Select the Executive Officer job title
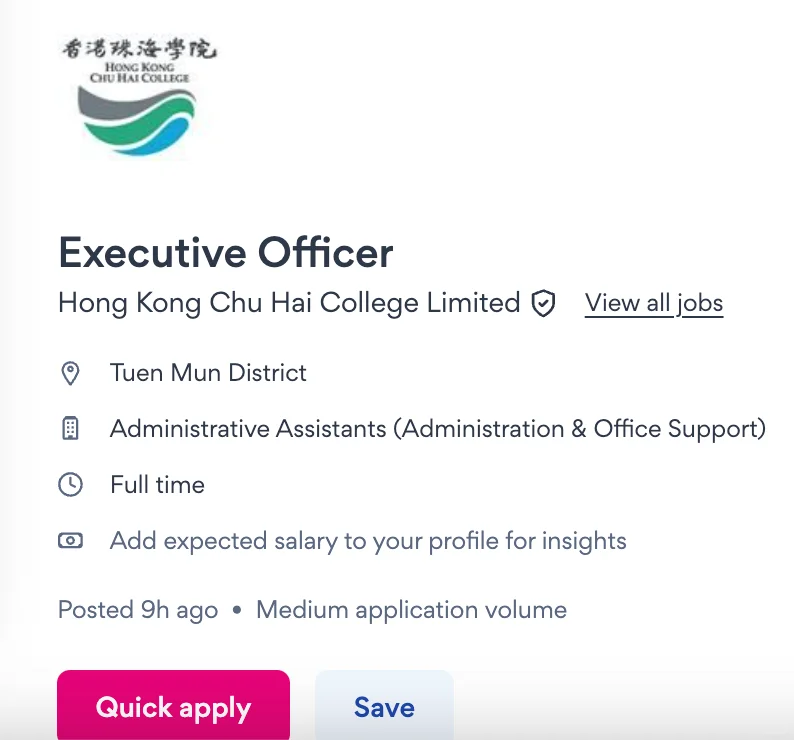Viewport: 794px width, 740px height. pos(226,252)
